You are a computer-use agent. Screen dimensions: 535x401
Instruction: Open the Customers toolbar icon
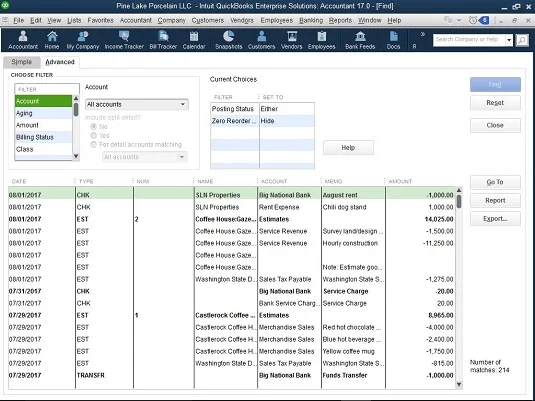(261, 40)
